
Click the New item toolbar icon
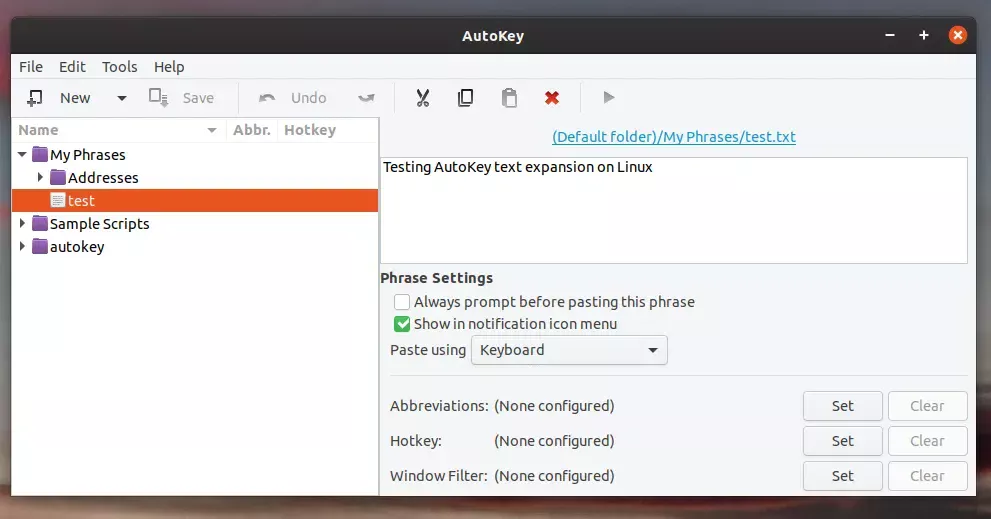[x=35, y=98]
